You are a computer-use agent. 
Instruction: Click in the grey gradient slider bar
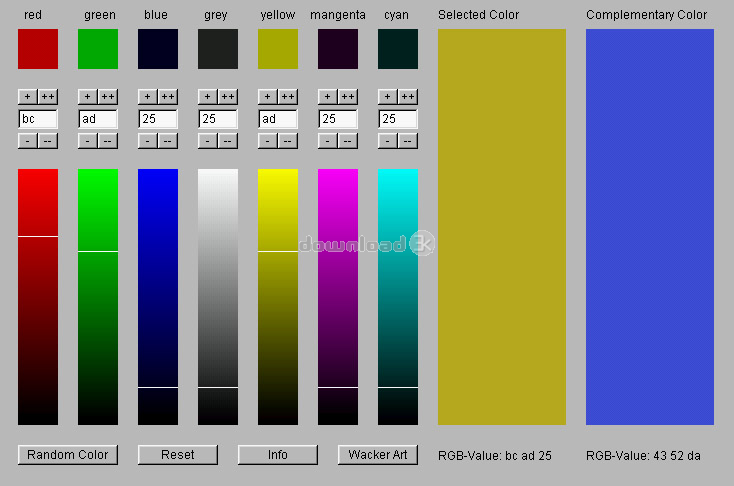click(x=218, y=297)
